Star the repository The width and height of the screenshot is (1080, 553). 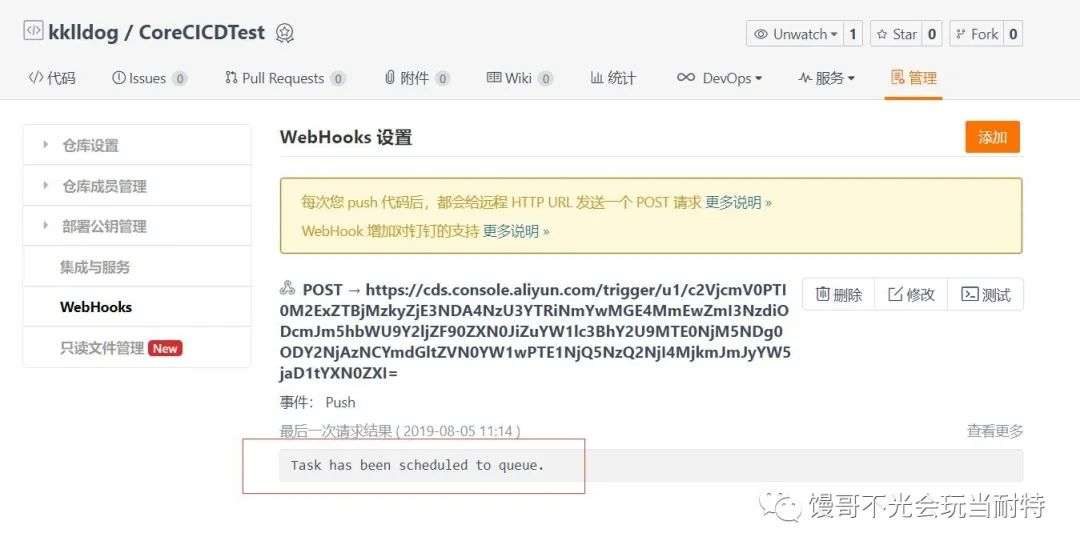(x=897, y=34)
